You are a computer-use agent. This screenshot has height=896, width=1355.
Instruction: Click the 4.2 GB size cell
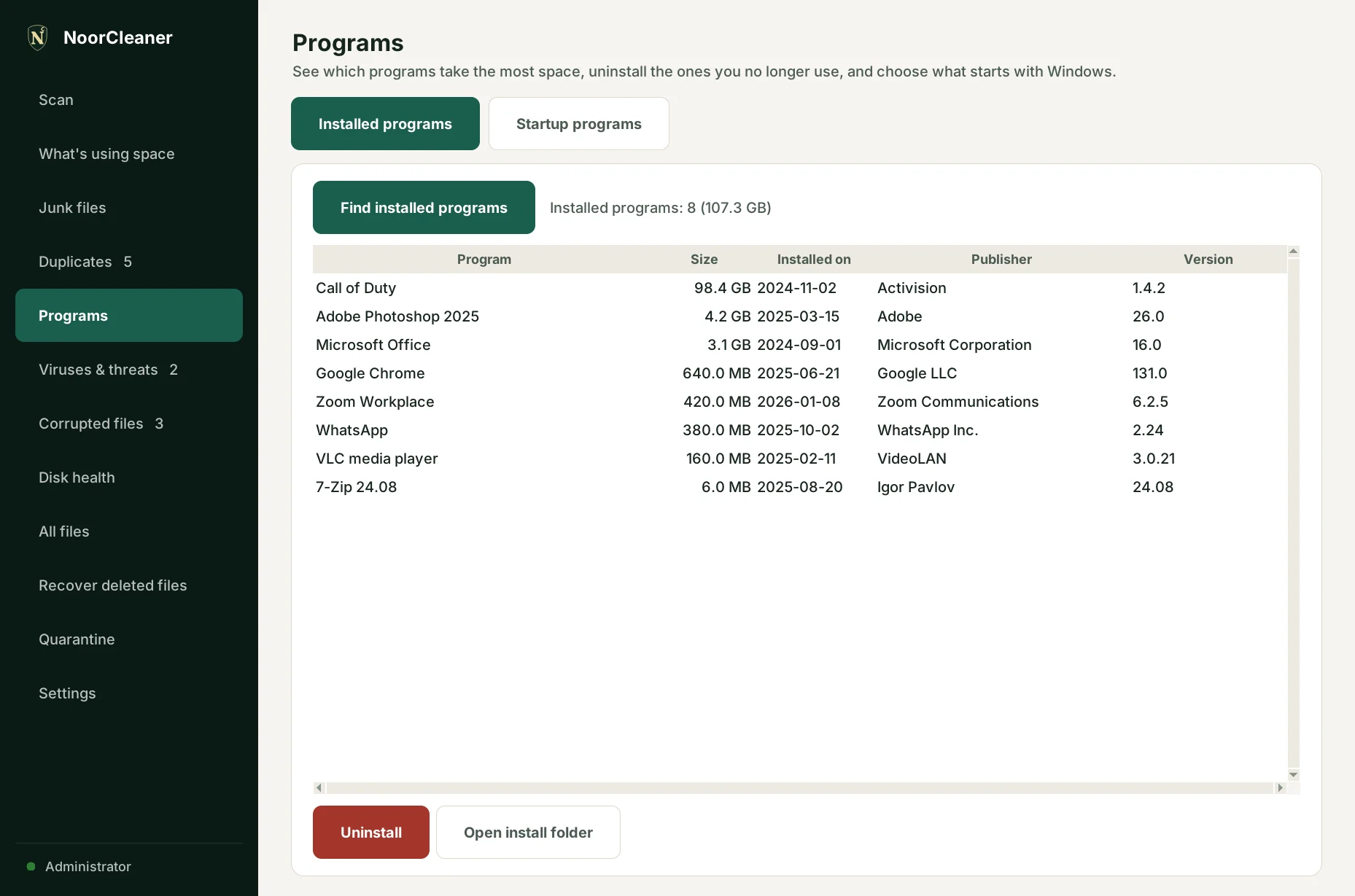click(x=727, y=316)
